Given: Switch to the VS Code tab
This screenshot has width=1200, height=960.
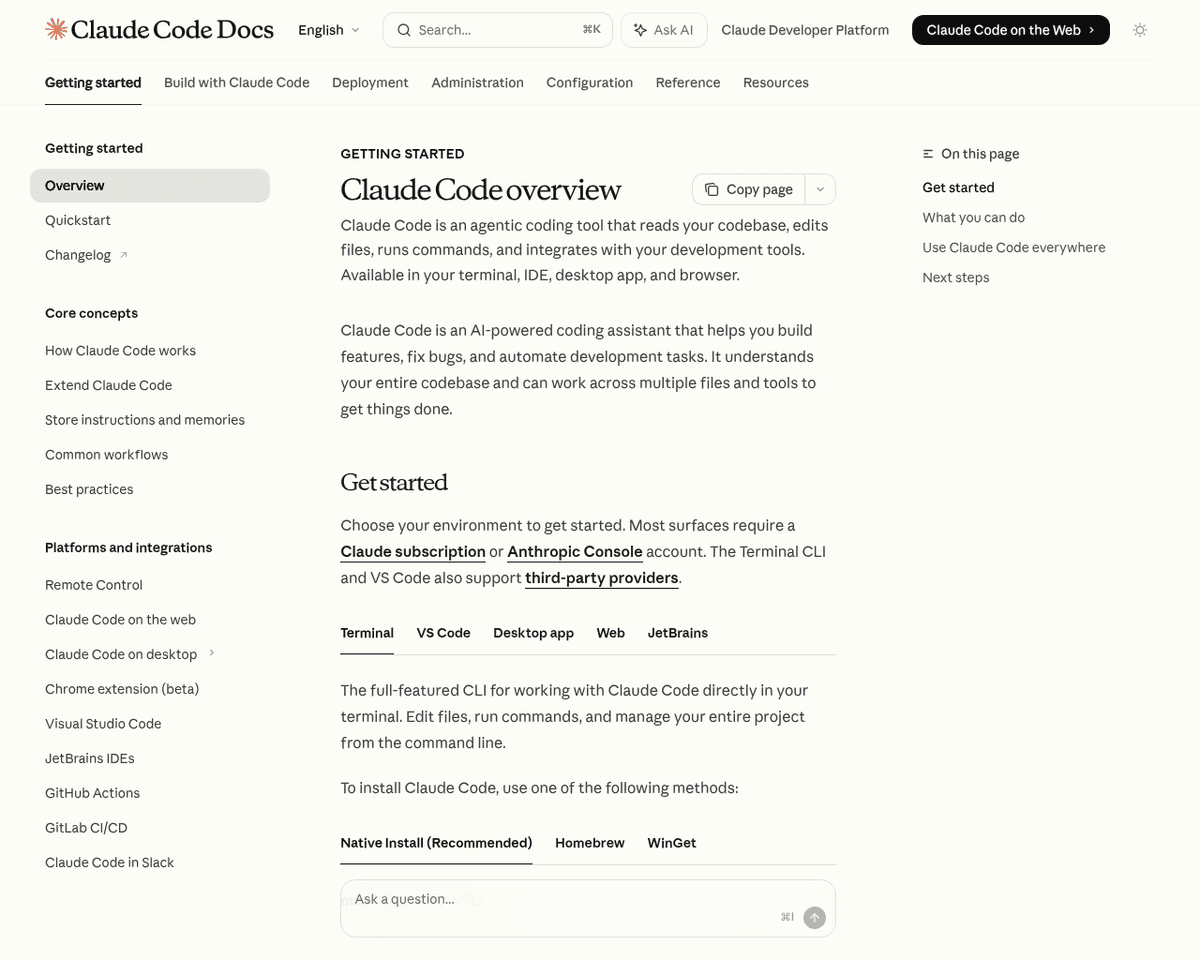Looking at the screenshot, I should click(x=443, y=633).
